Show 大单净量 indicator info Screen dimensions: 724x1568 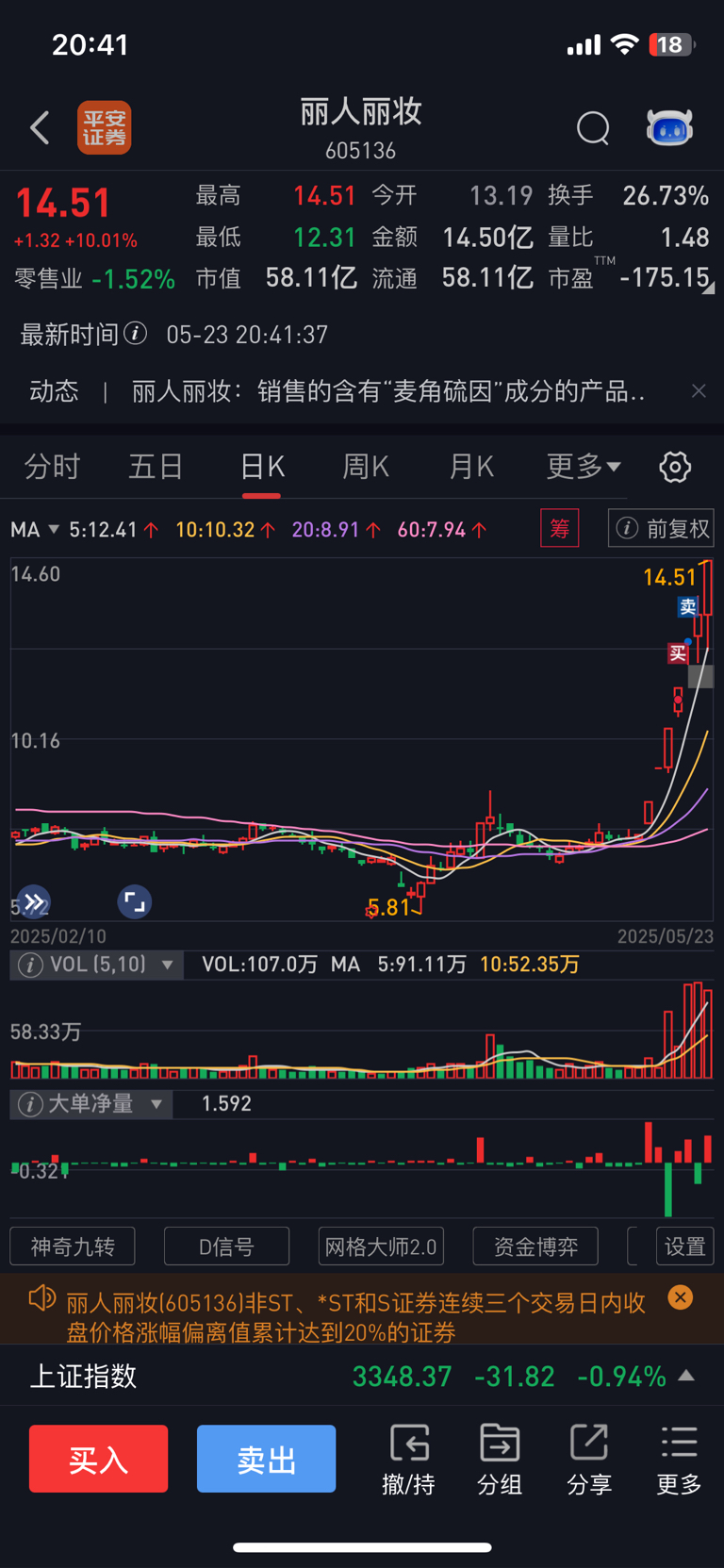click(x=30, y=1104)
